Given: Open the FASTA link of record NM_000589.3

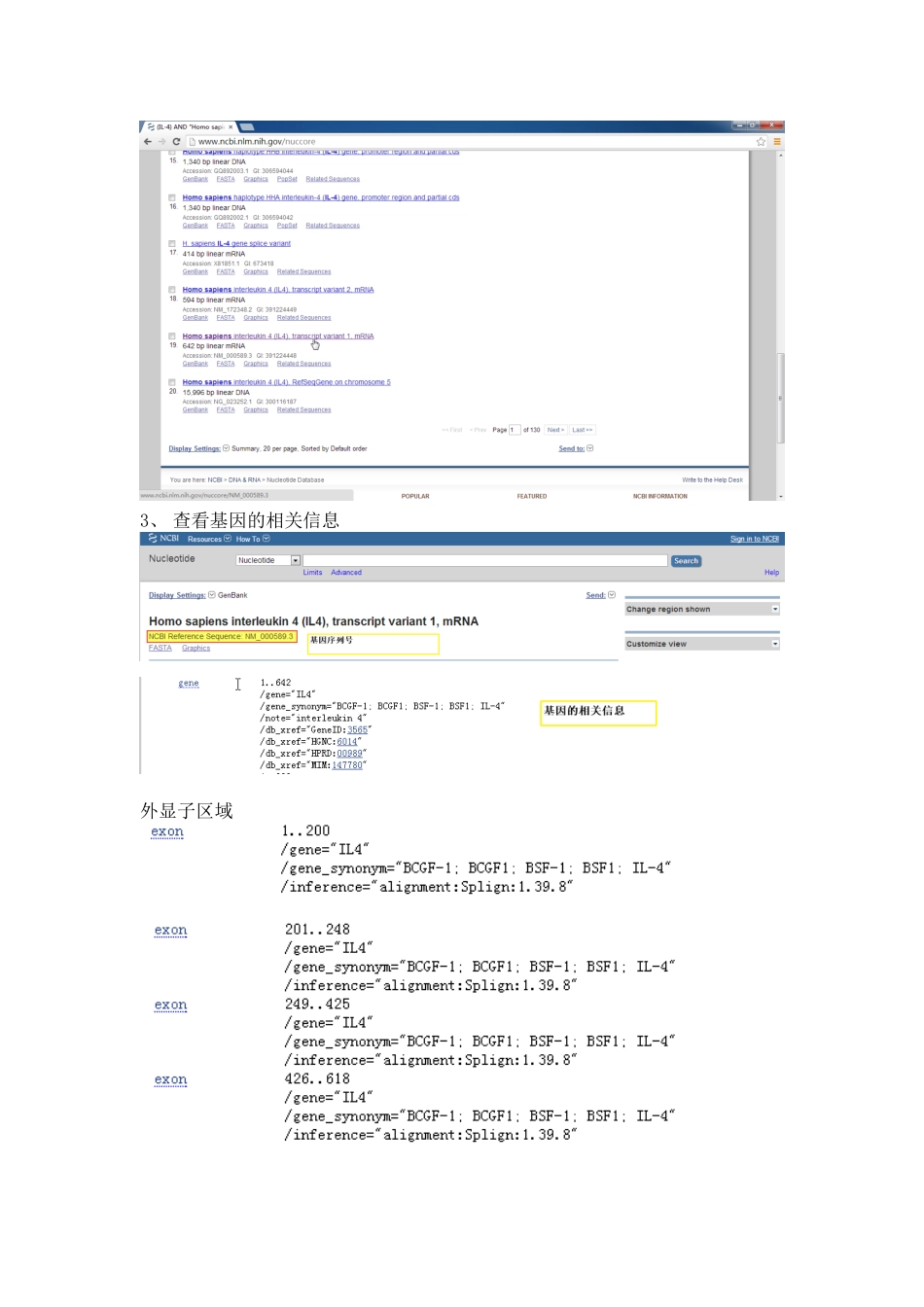Looking at the screenshot, I should click(x=160, y=648).
